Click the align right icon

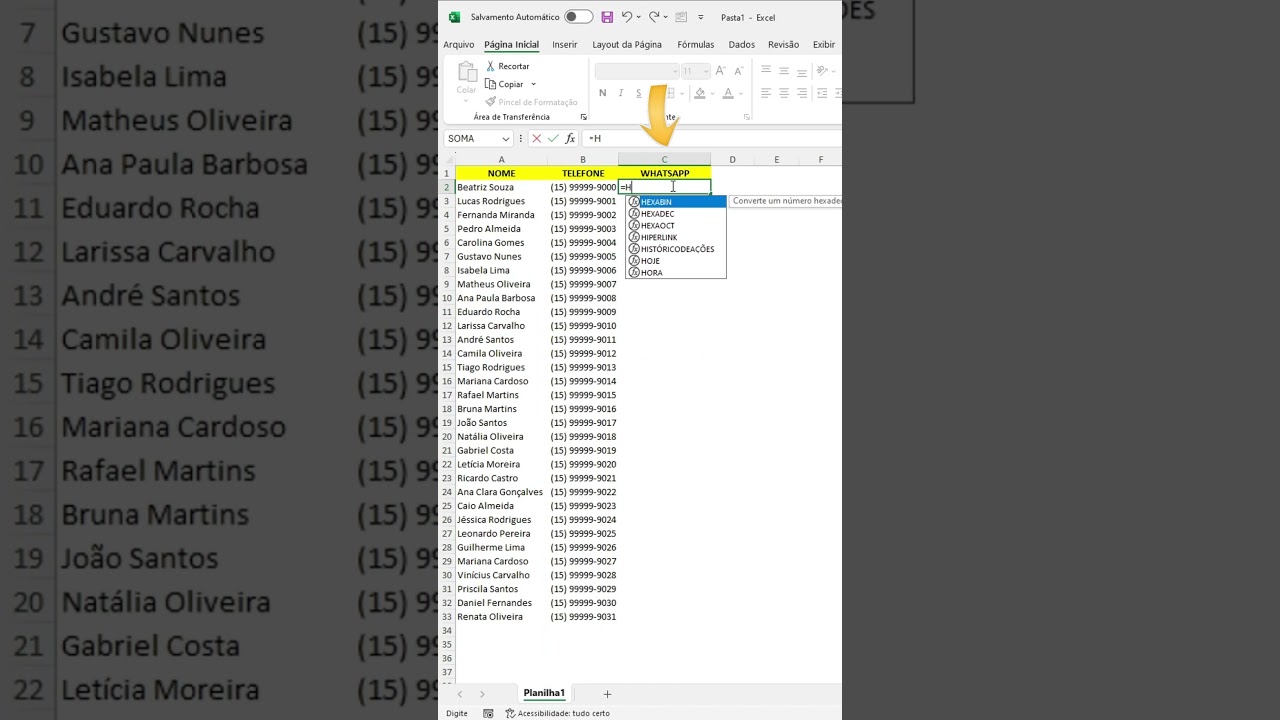[x=802, y=93]
